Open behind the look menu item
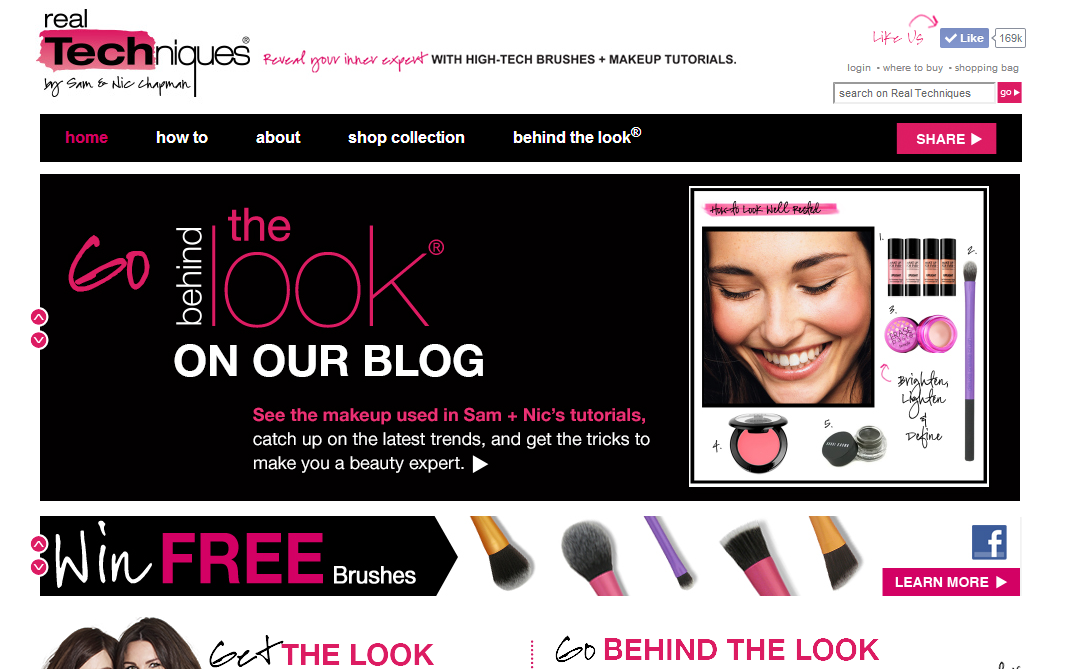This screenshot has width=1091, height=669. 577,136
